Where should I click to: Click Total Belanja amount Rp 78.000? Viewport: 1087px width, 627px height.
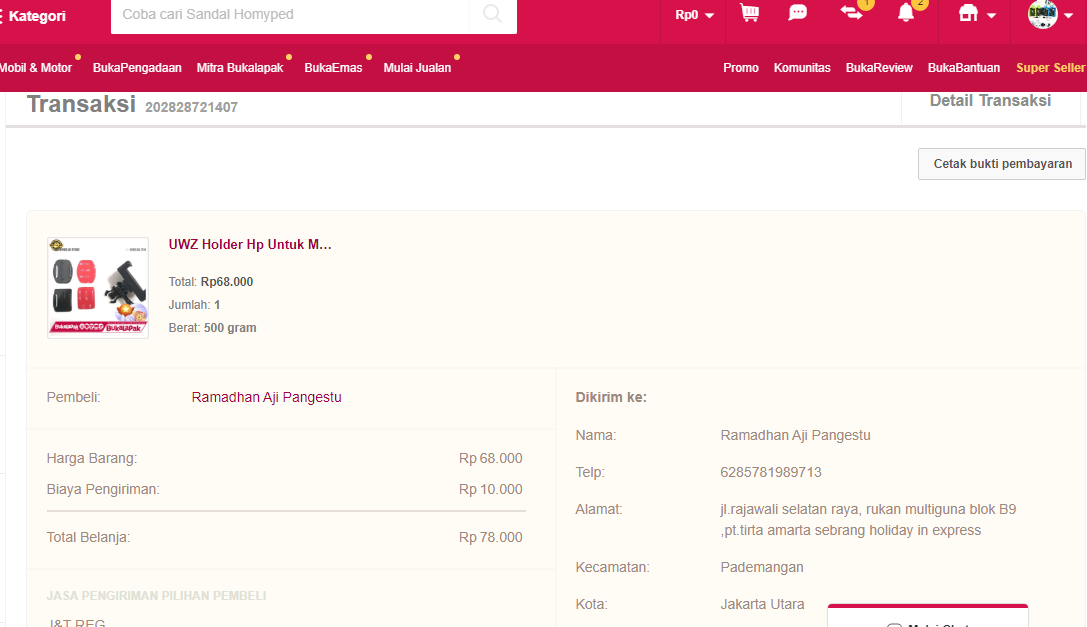click(491, 538)
